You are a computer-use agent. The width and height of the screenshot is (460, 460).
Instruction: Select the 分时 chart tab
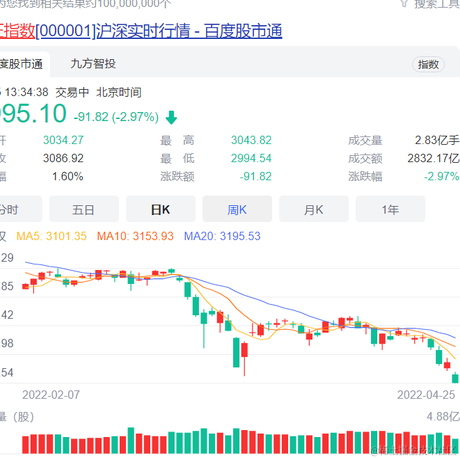(21, 209)
